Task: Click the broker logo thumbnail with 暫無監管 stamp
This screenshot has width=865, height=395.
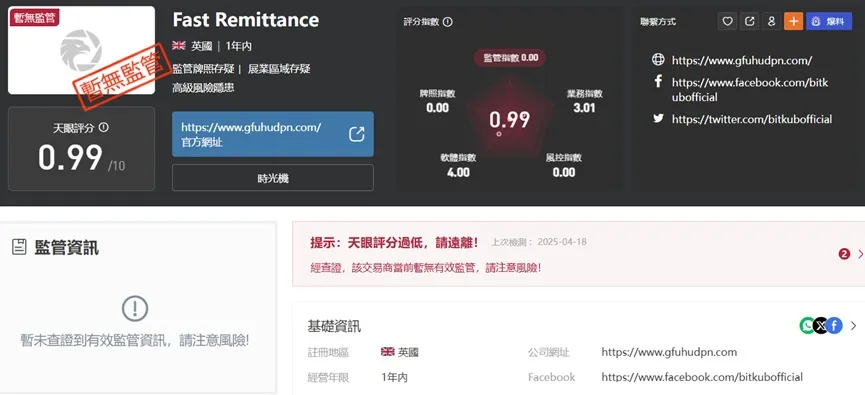Action: tap(81, 50)
